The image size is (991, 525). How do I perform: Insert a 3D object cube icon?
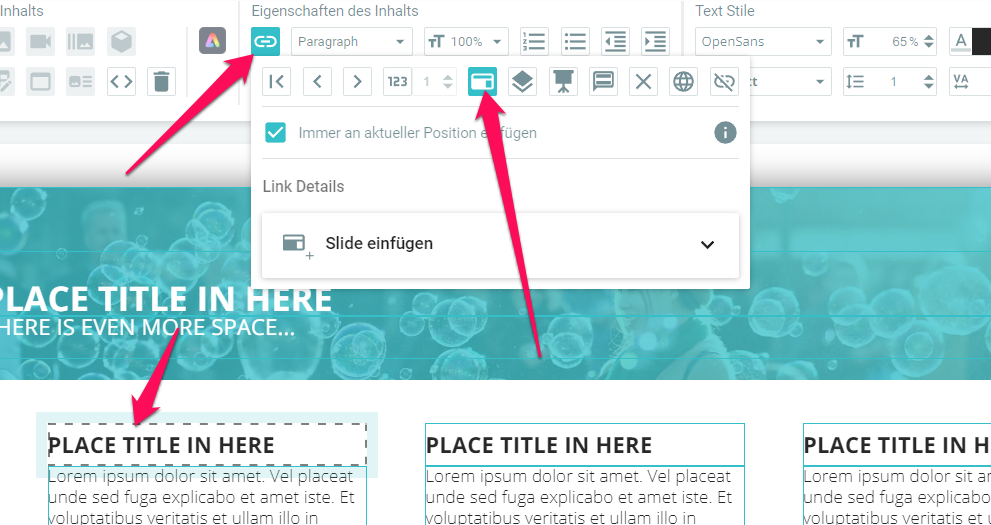pyautogui.click(x=121, y=42)
